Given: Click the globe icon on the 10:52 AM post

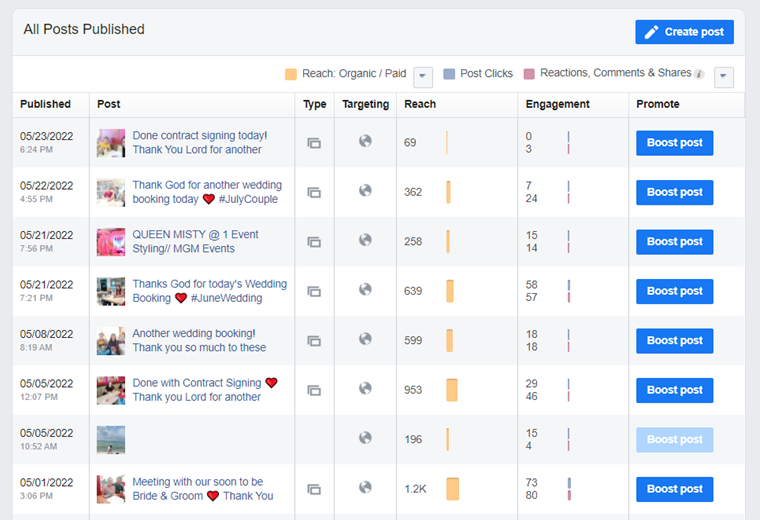Looking at the screenshot, I should (x=365, y=438).
